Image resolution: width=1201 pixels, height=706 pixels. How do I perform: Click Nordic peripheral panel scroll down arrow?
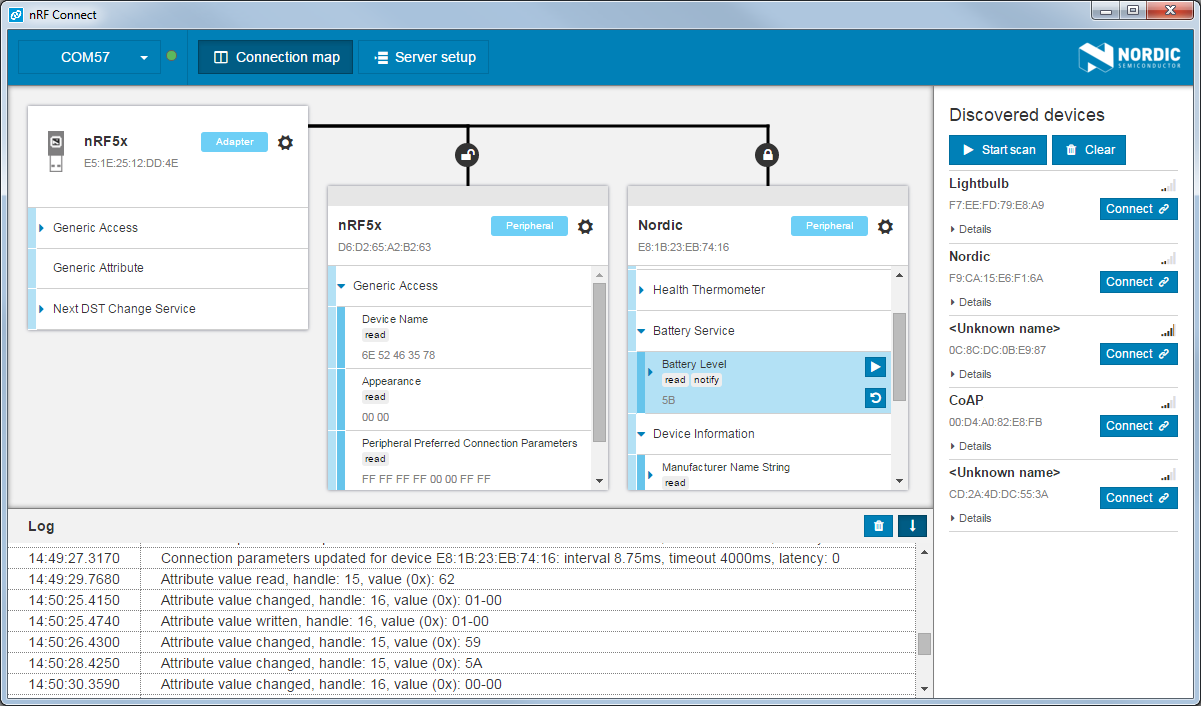pos(900,481)
